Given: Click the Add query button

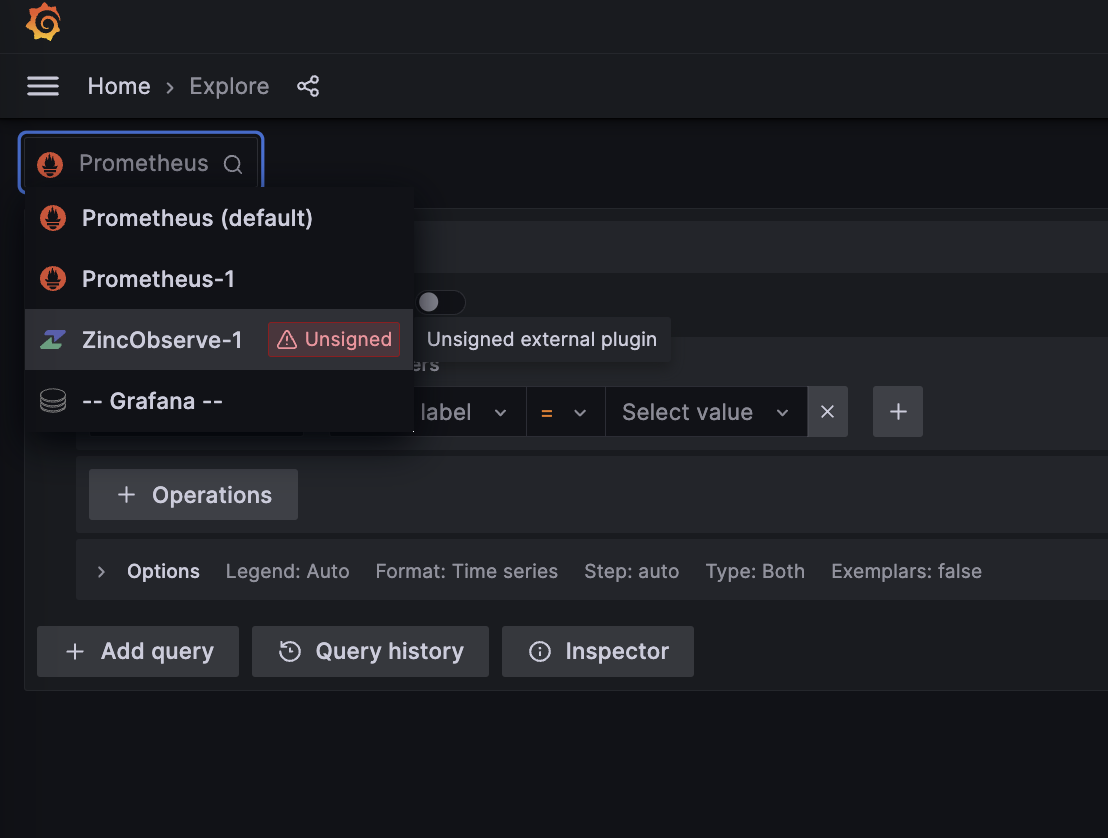Looking at the screenshot, I should click(138, 652).
